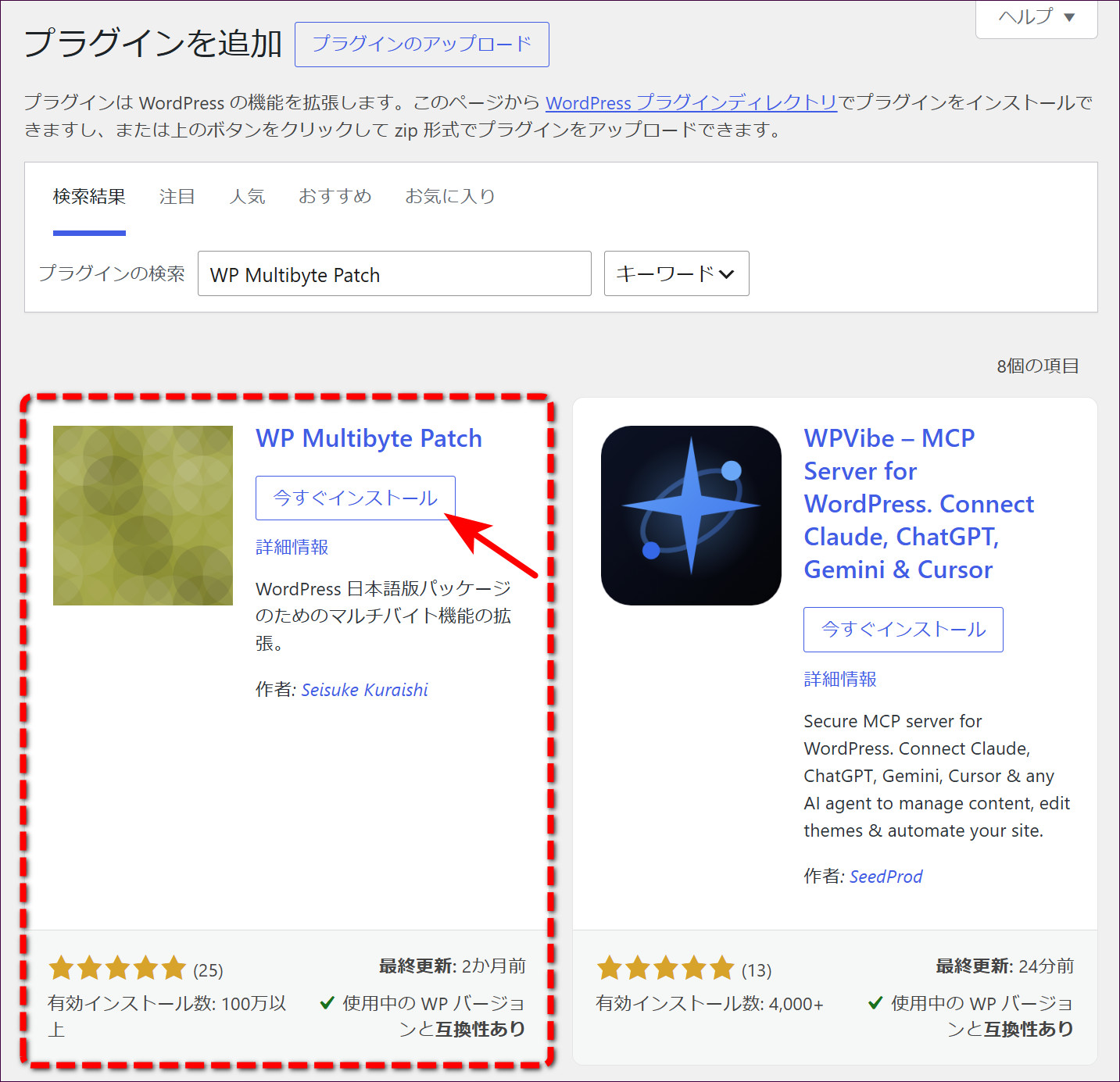Click the compatibility checkmark under WP Multibyte Patch

point(327,1003)
